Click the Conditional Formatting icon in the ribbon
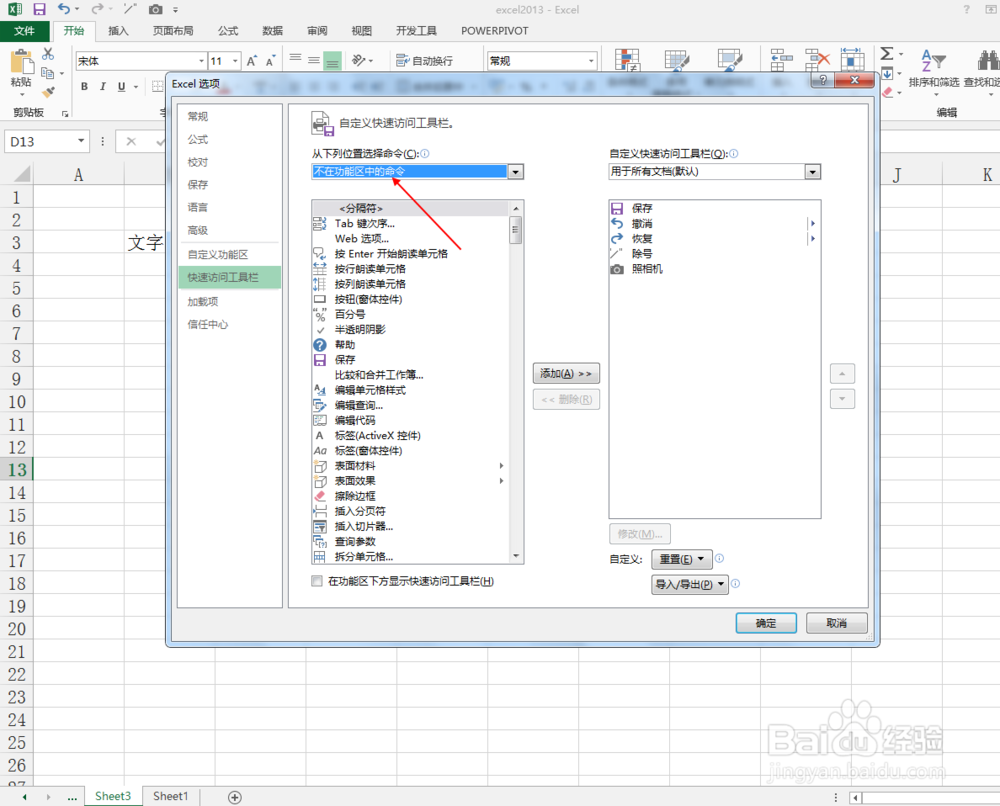 tap(628, 59)
